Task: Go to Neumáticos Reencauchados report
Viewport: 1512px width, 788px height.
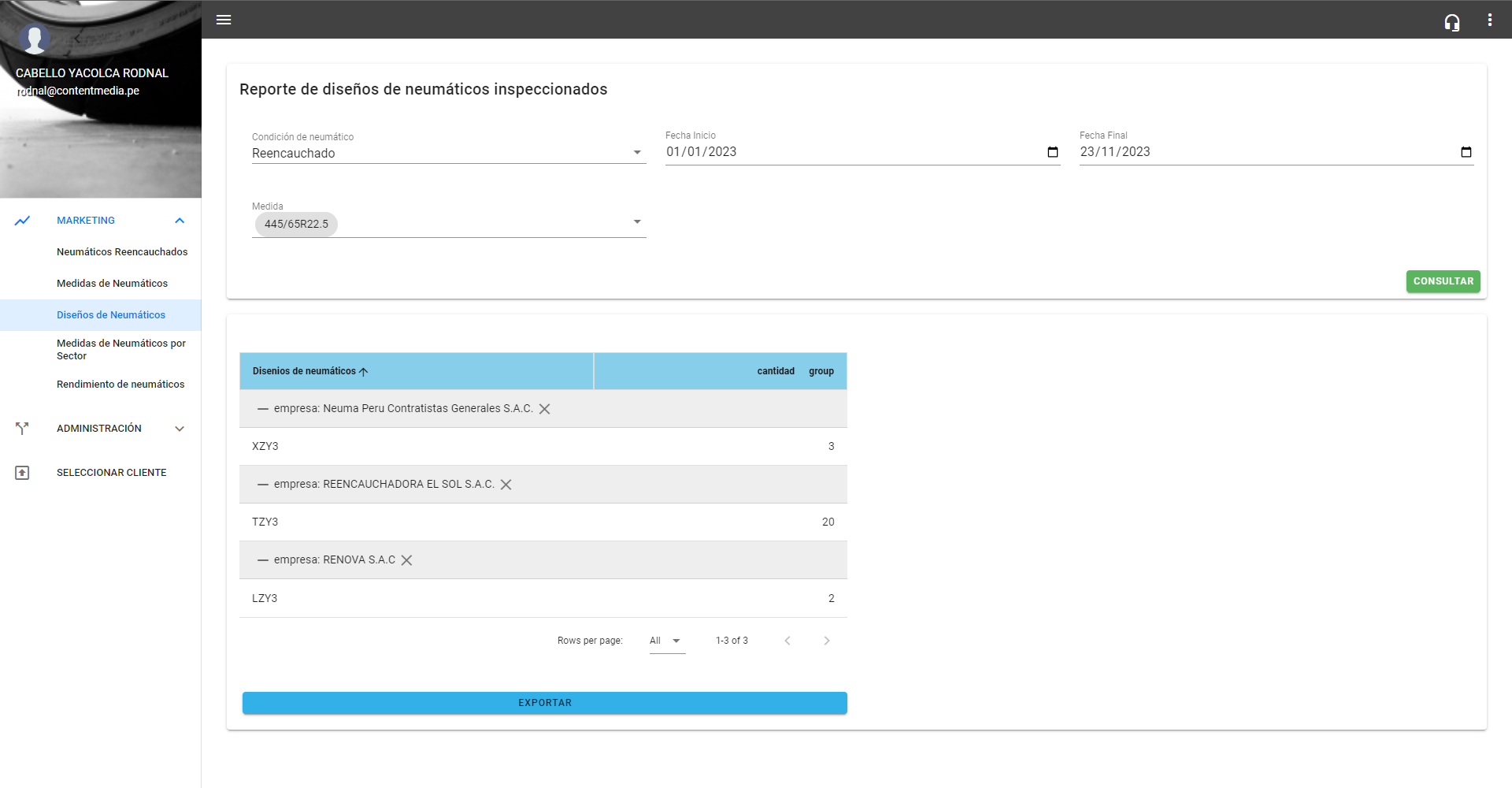Action: pos(122,252)
